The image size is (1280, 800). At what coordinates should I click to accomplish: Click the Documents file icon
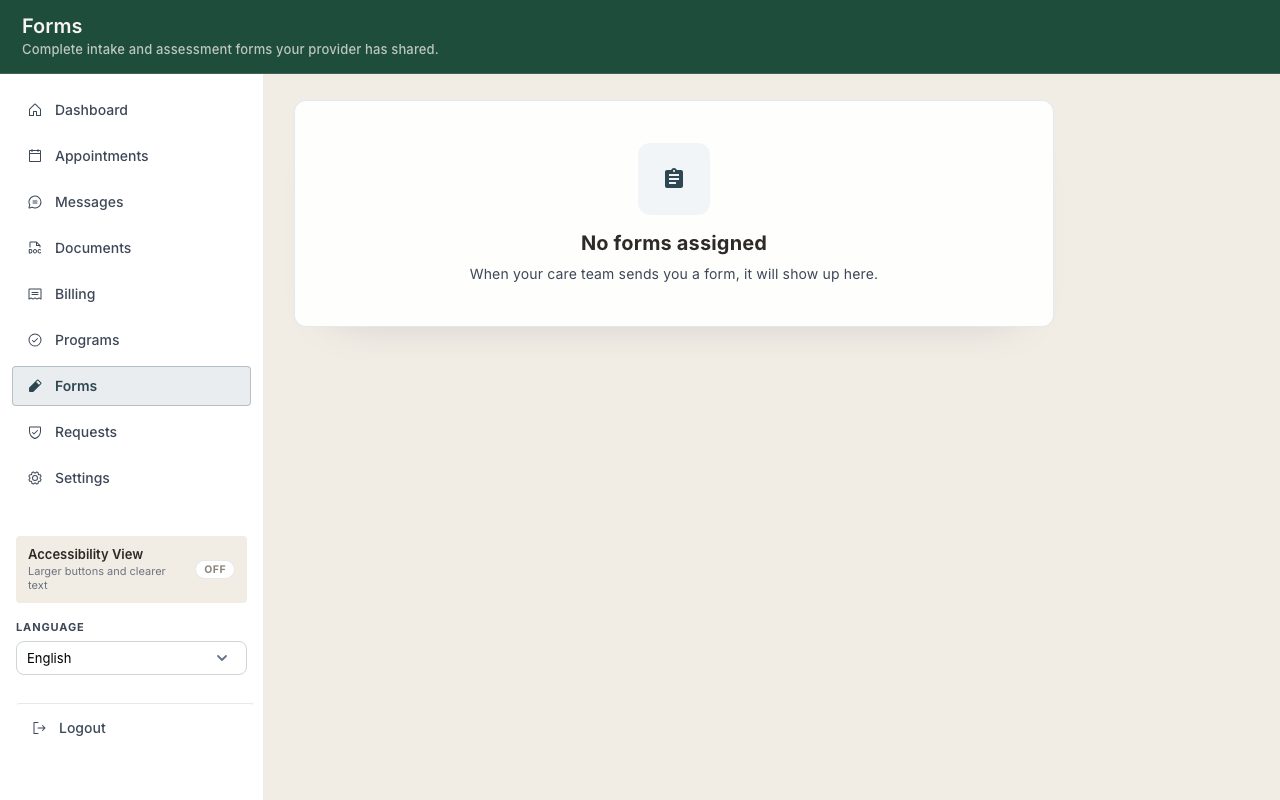[x=35, y=248]
